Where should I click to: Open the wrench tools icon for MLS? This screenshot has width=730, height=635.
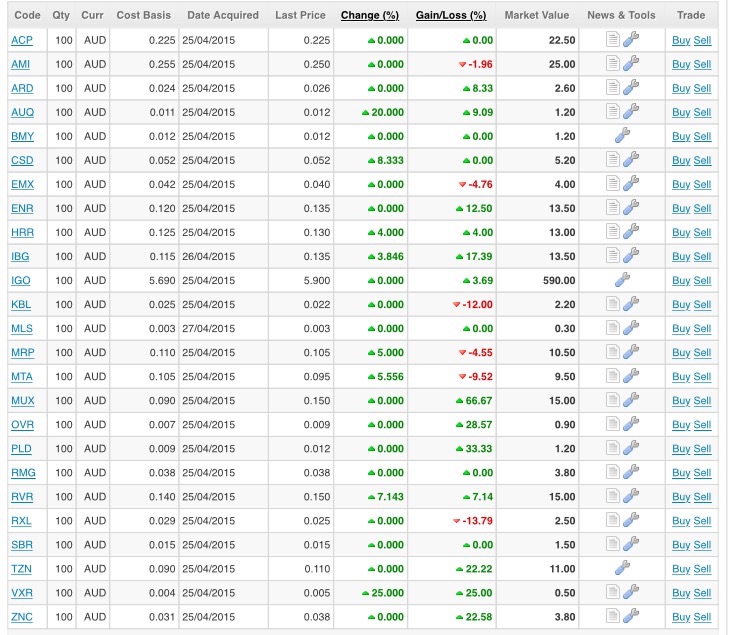631,328
